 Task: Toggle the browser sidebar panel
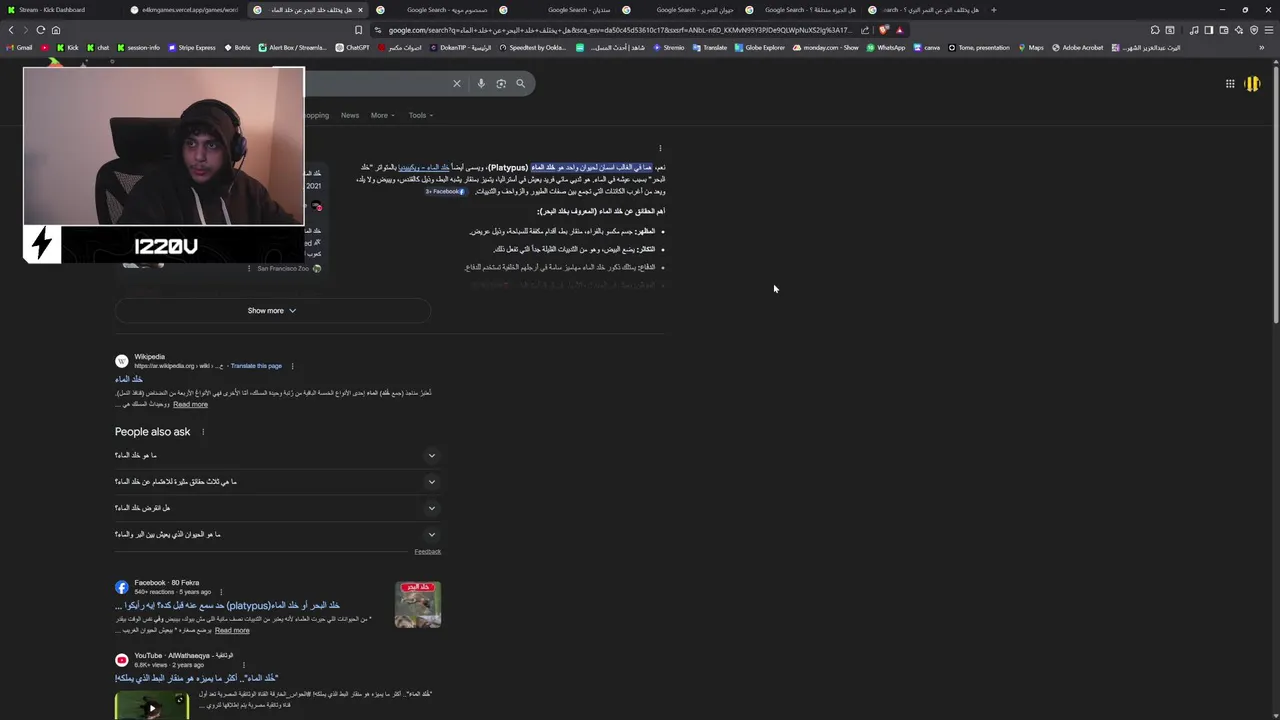1209,30
